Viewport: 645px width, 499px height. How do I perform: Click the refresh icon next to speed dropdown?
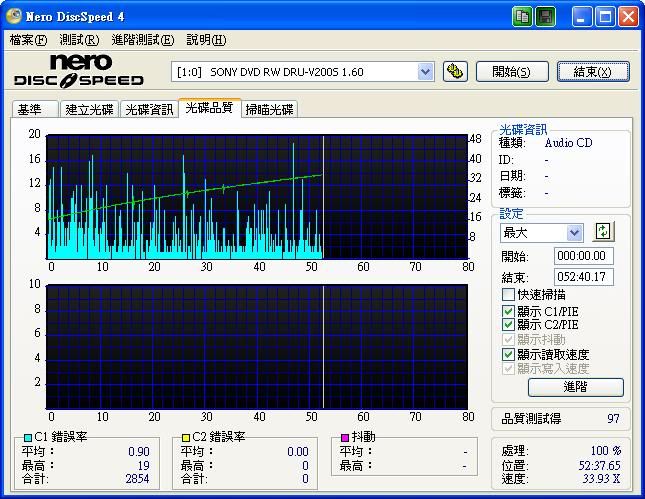[603, 232]
